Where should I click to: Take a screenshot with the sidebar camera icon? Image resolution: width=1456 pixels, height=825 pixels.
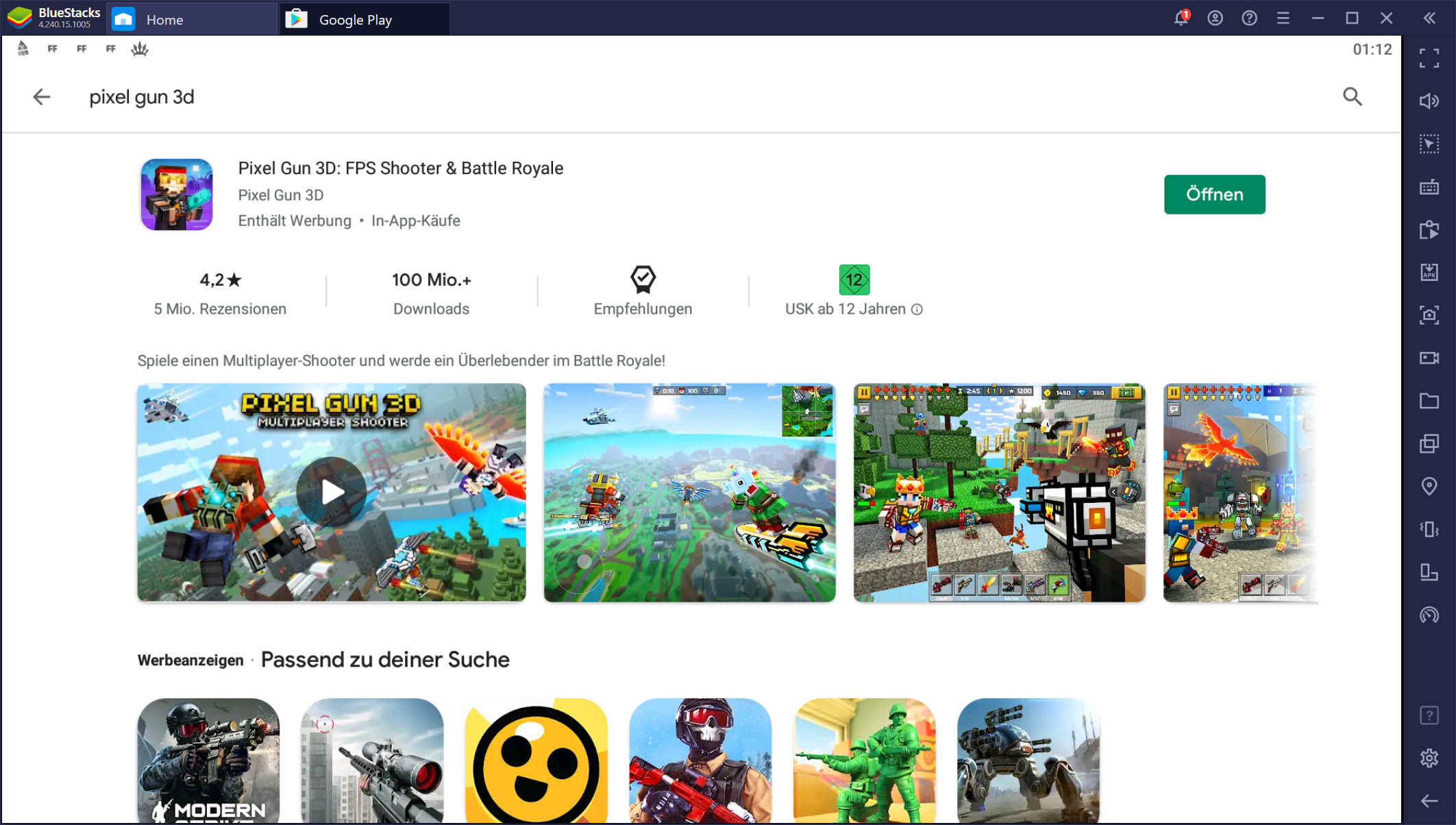click(x=1429, y=315)
